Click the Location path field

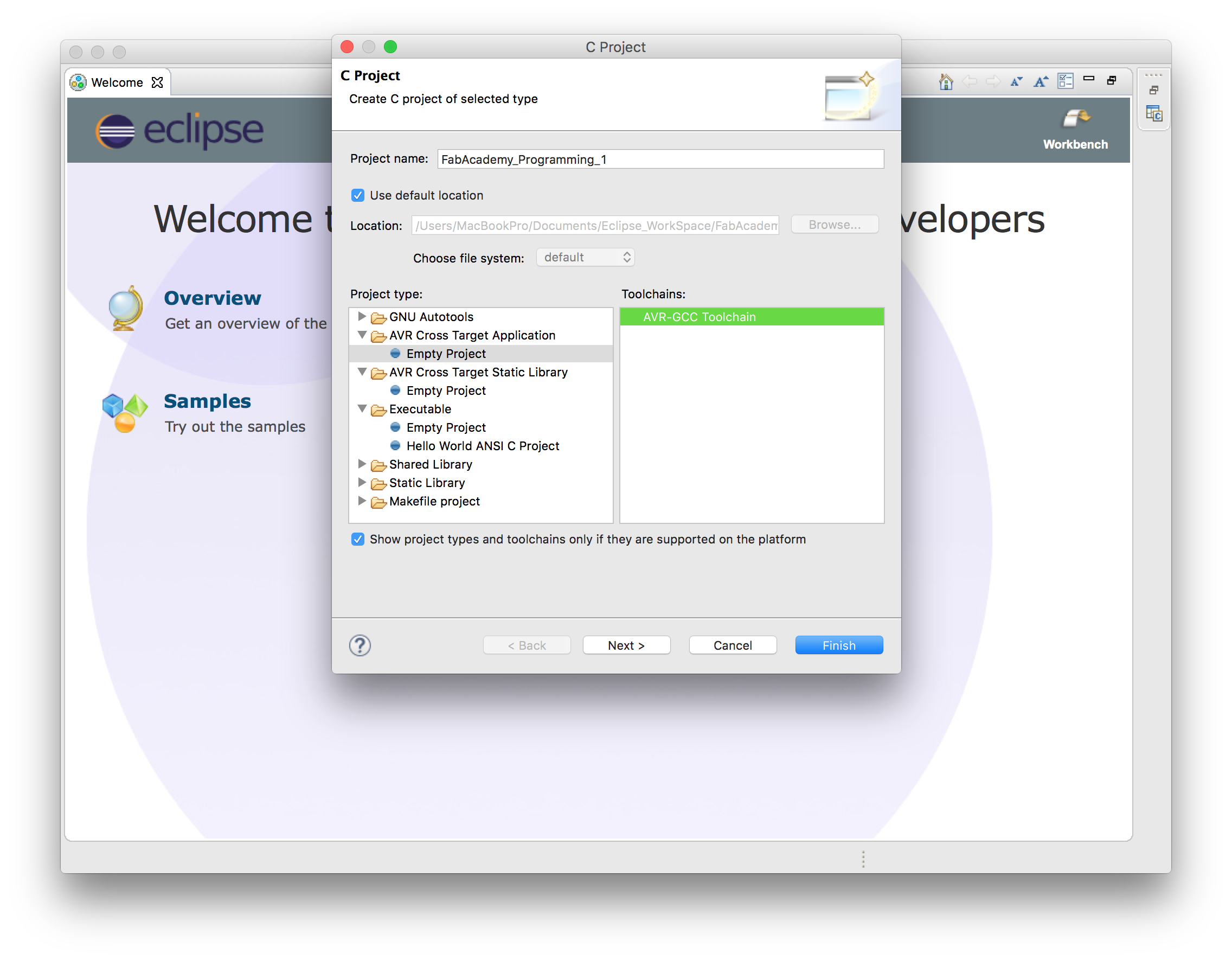594,226
